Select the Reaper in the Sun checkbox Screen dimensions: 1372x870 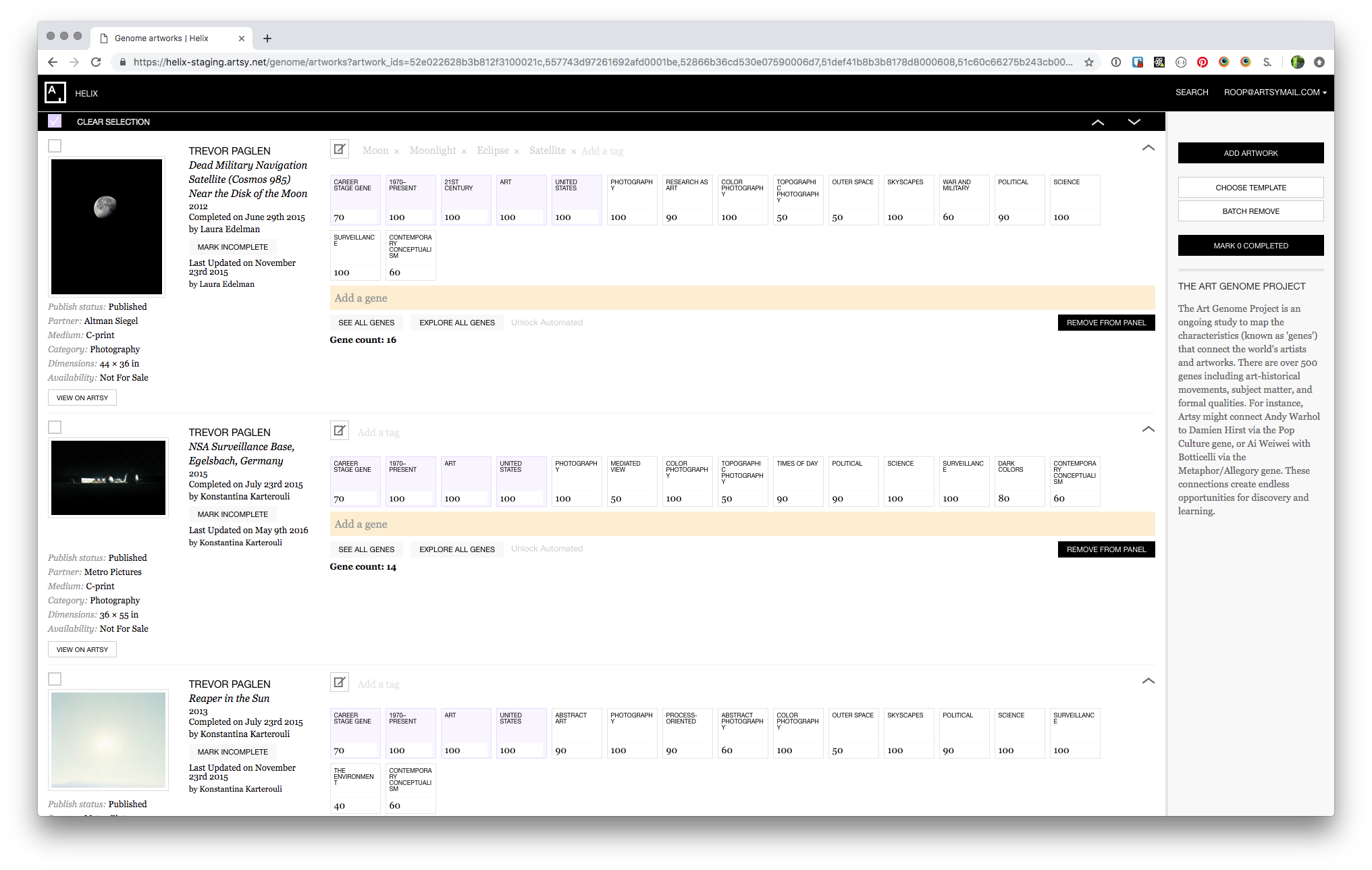pyautogui.click(x=55, y=679)
